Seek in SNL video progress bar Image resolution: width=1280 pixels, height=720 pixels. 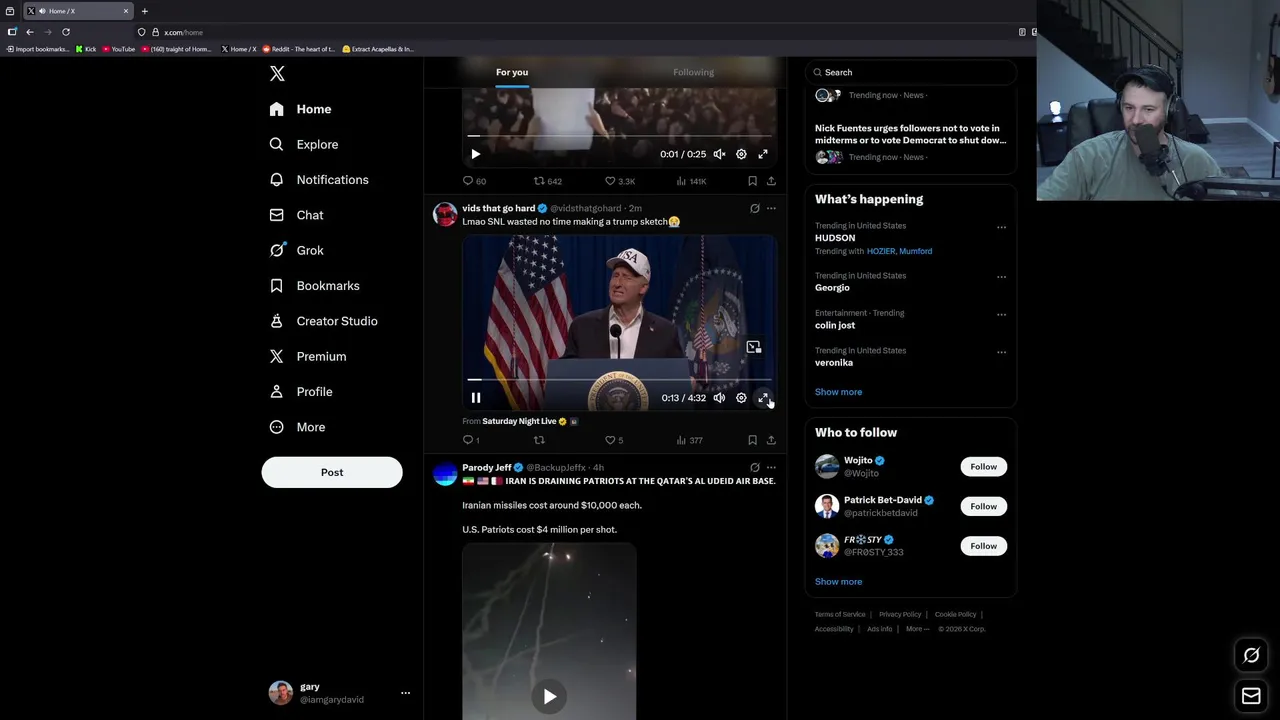coord(620,380)
